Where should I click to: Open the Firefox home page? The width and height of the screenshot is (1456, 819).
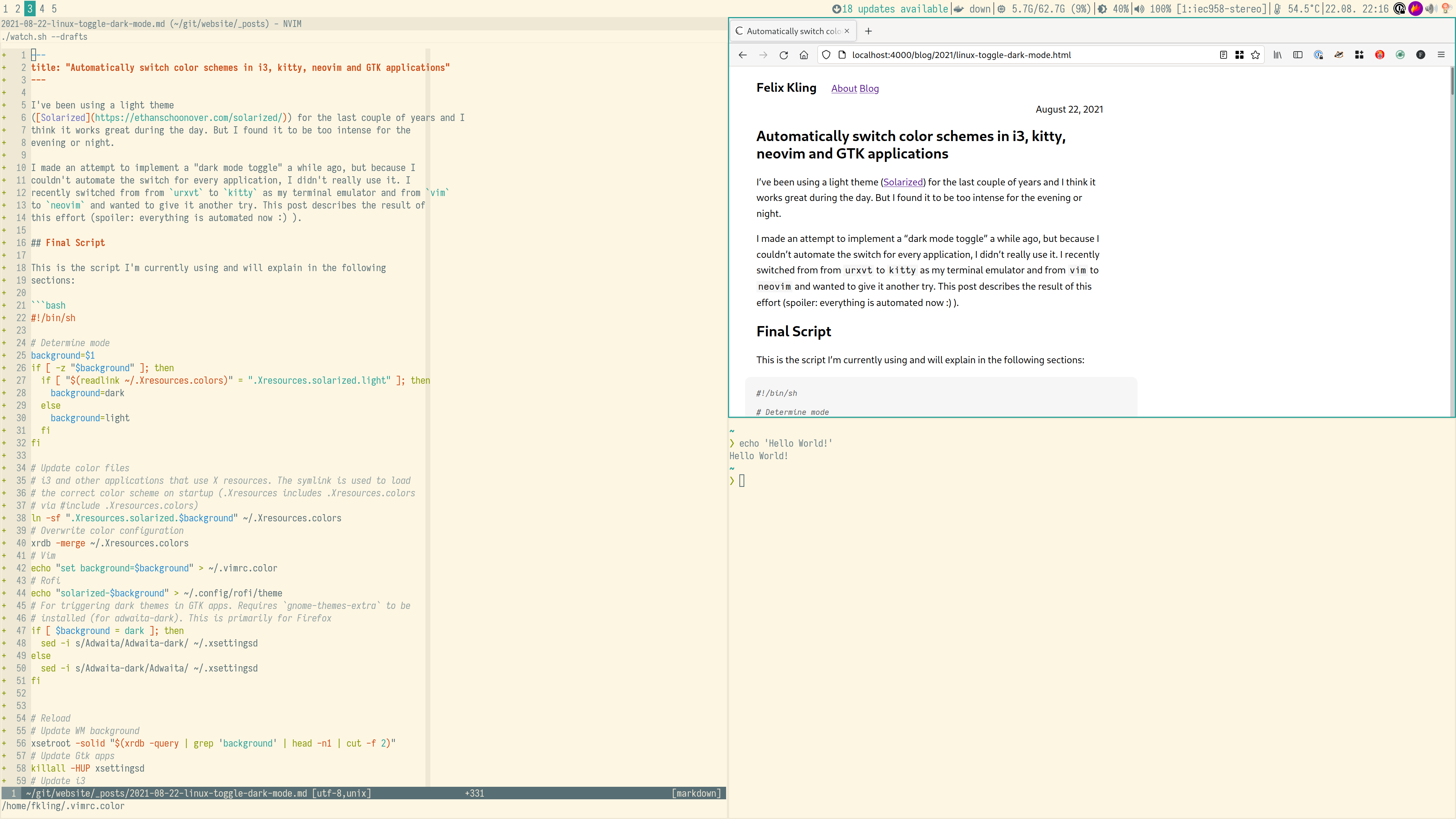click(x=804, y=55)
